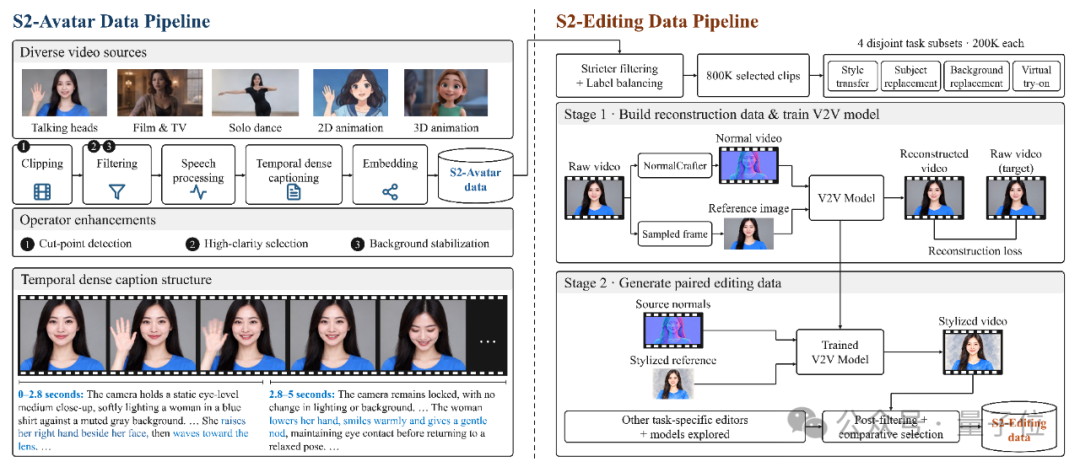
Task: Select the Film & TV thumbnail
Action: click(x=159, y=92)
